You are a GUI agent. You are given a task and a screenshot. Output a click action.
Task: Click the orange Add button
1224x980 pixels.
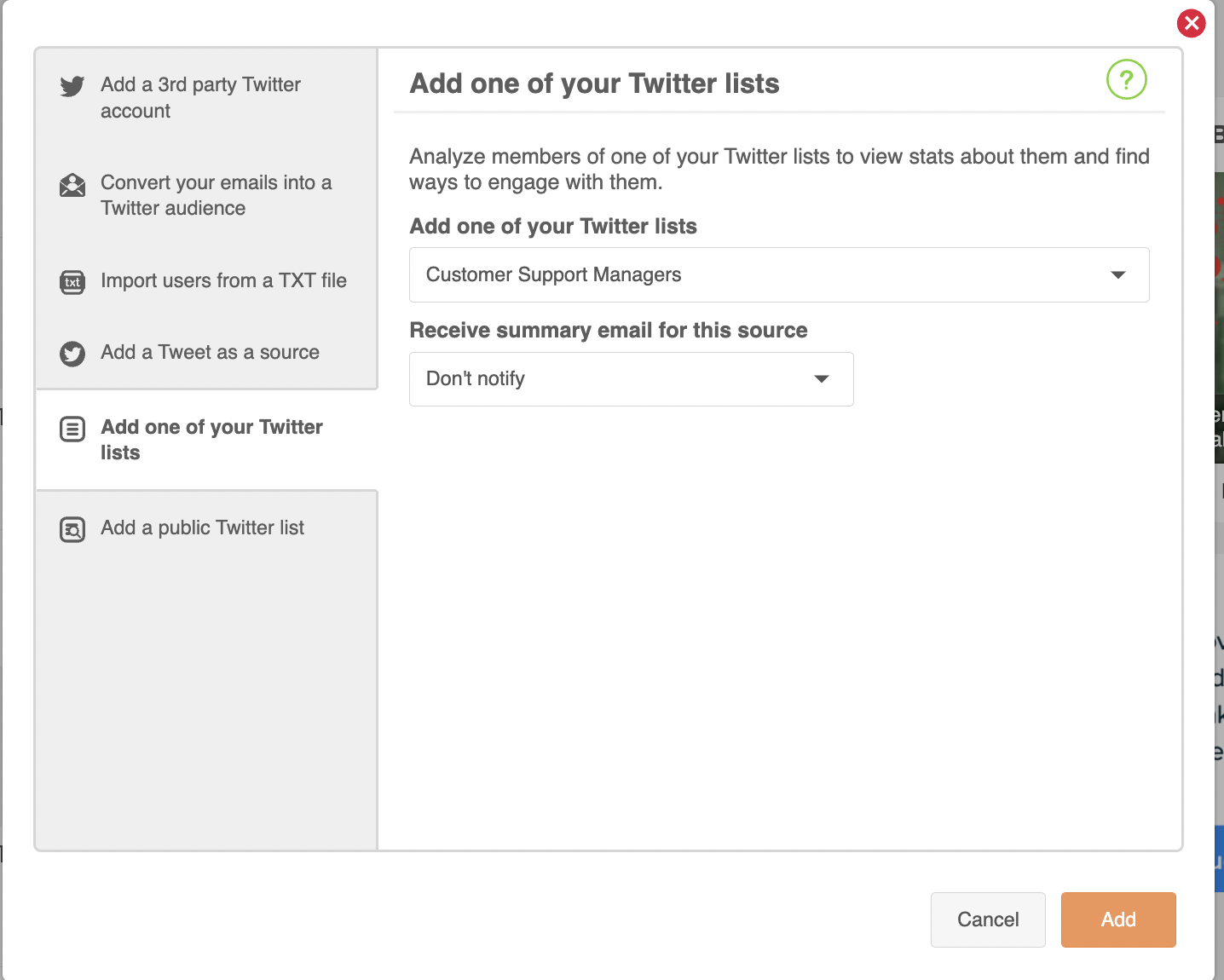(x=1118, y=919)
